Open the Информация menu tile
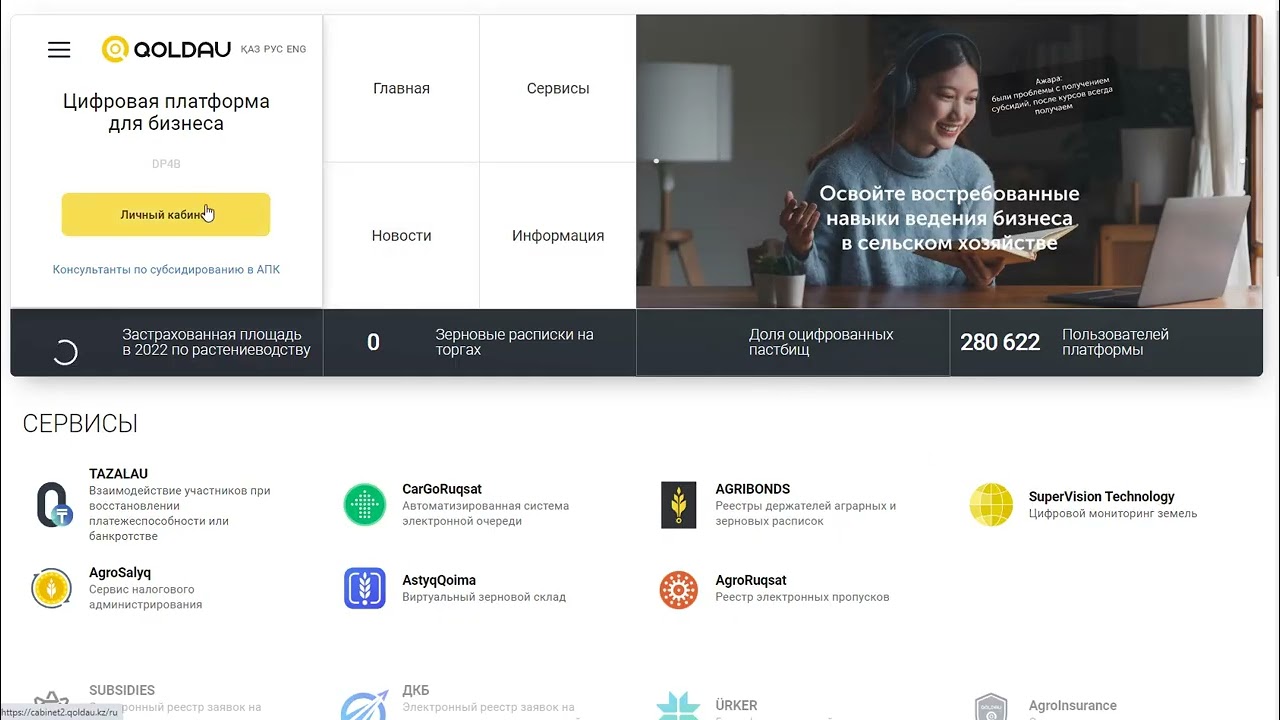Screen dimensions: 1280x720 point(558,236)
